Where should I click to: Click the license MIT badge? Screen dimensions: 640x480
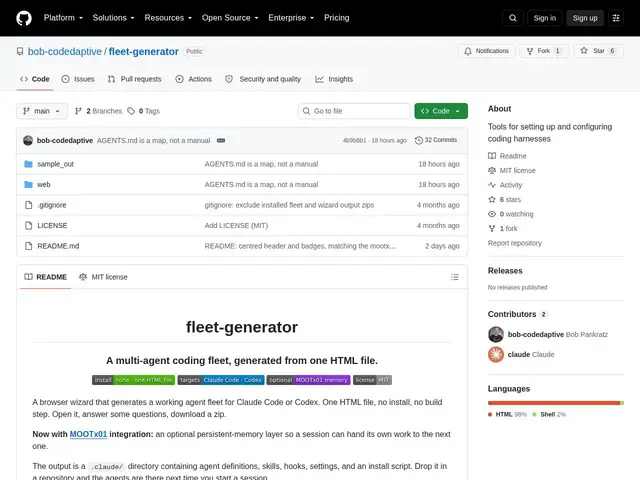pos(372,380)
